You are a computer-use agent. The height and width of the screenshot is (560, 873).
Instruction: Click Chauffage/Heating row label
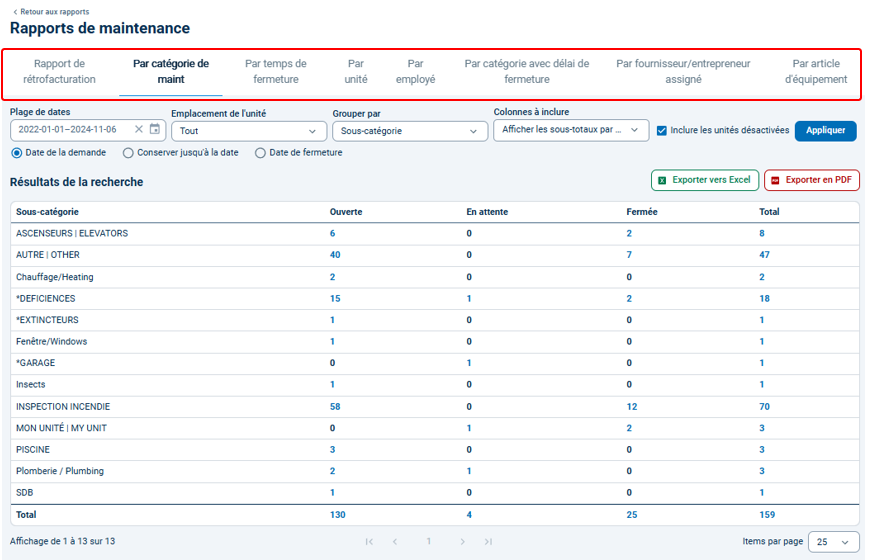(x=55, y=277)
